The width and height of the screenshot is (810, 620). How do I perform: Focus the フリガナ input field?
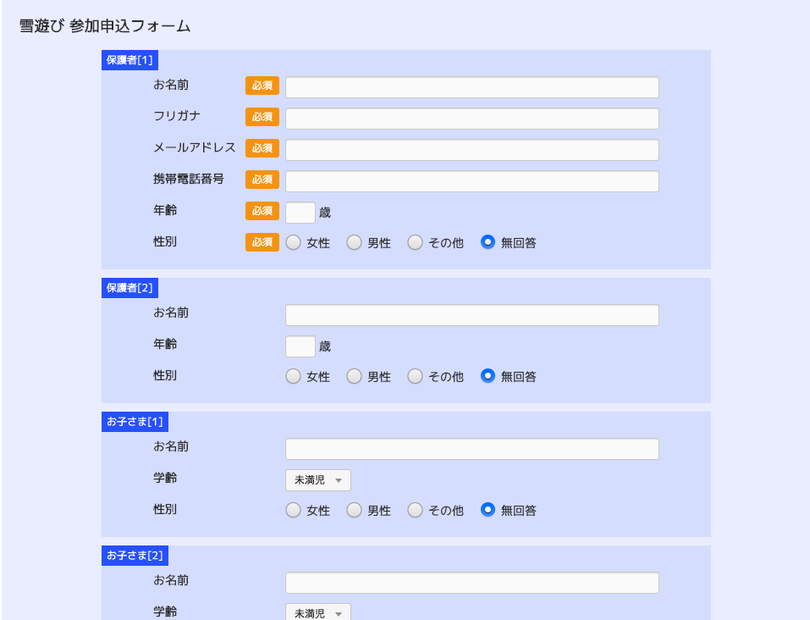pos(472,118)
